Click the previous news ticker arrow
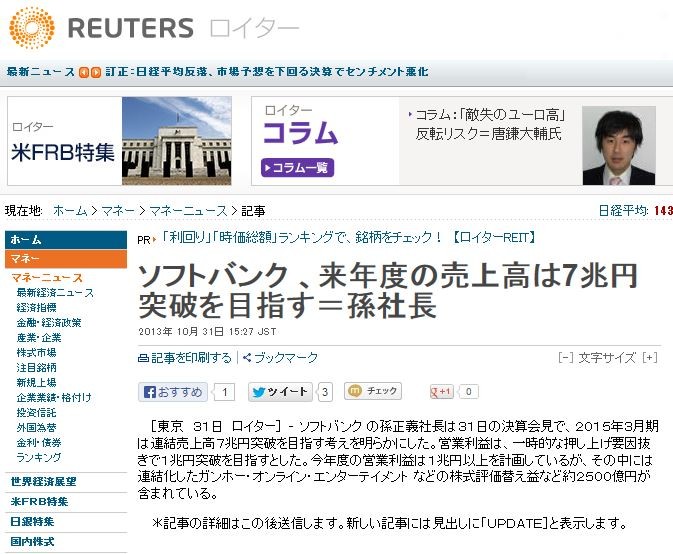Viewport: 673px width, 554px height. point(83,72)
